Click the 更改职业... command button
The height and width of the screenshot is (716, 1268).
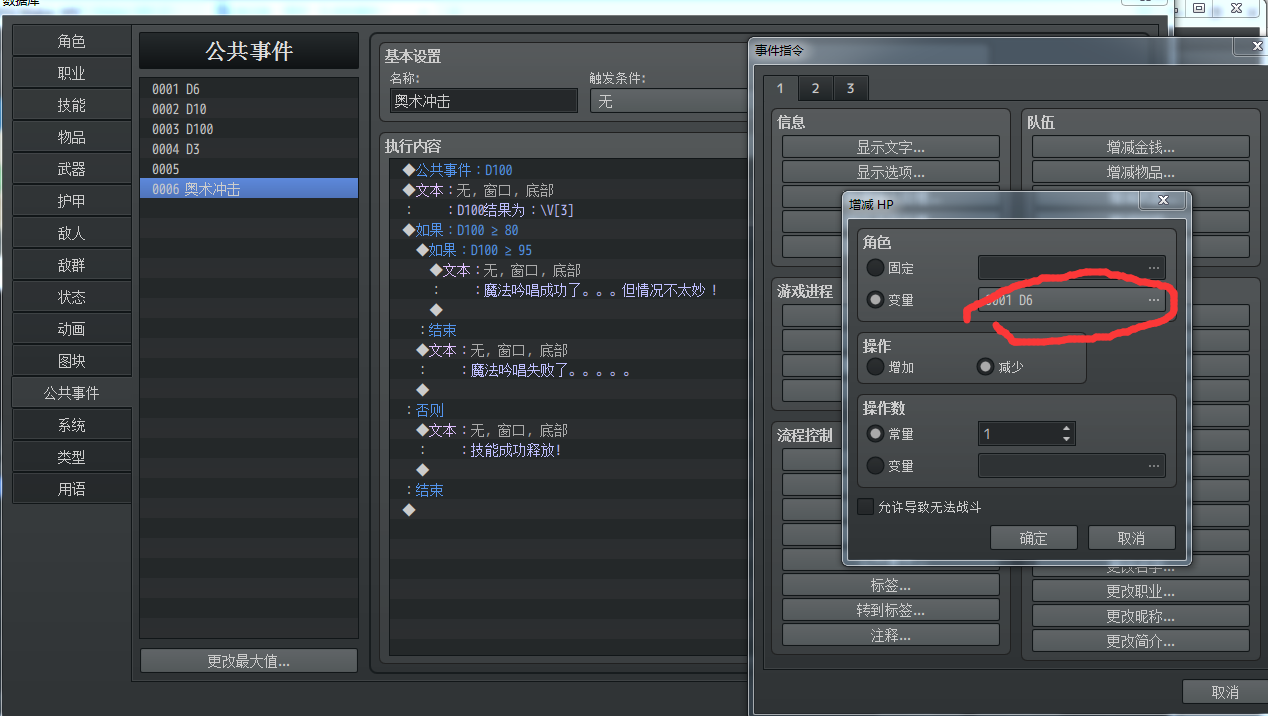pos(1141,591)
